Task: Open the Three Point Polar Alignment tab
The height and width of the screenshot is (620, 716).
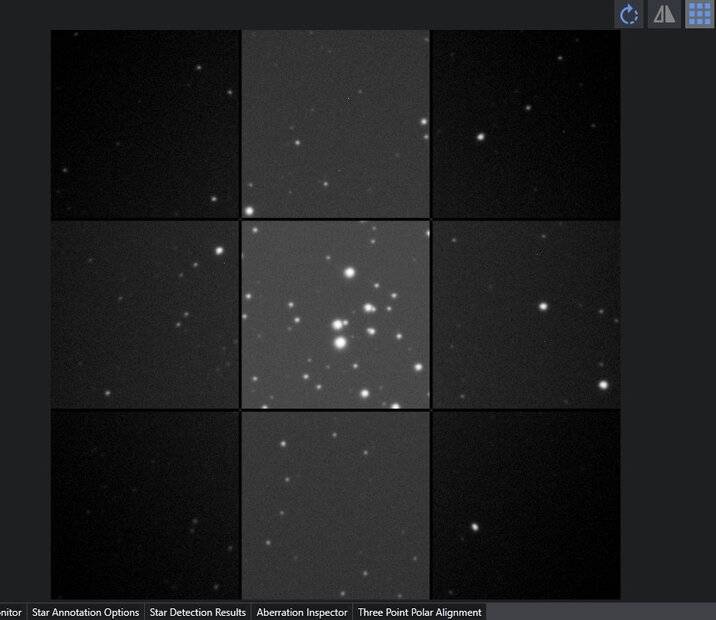Action: 420,612
